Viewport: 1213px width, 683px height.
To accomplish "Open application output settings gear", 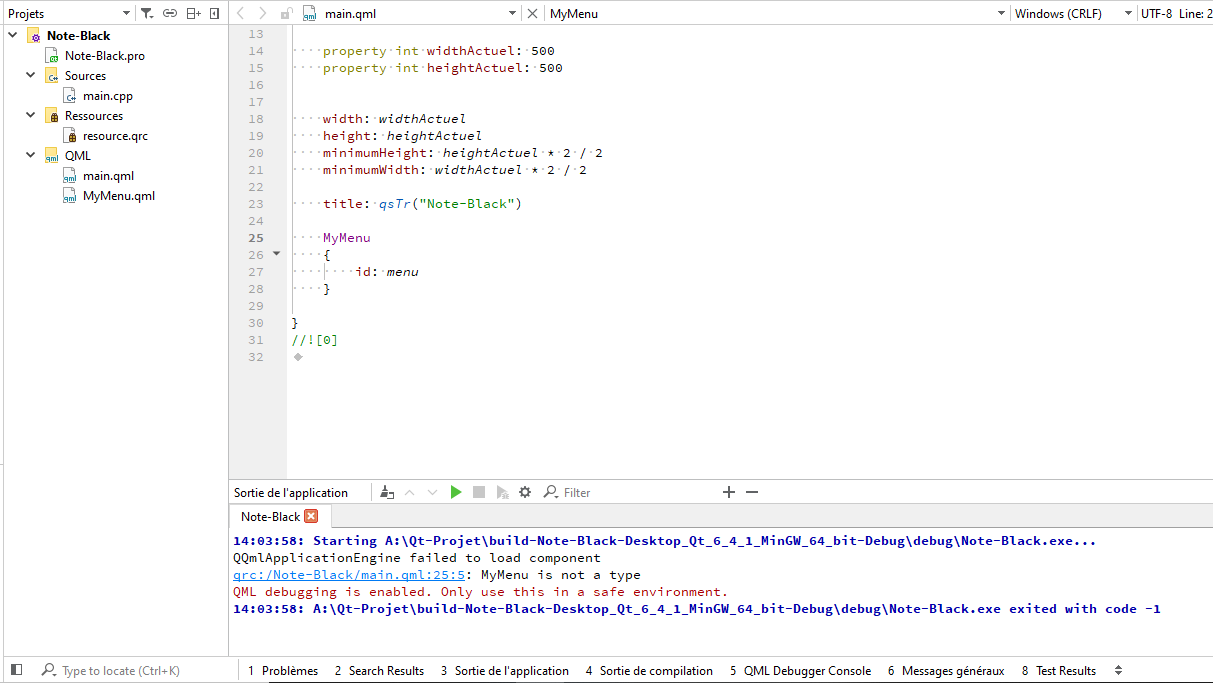I will coord(525,492).
